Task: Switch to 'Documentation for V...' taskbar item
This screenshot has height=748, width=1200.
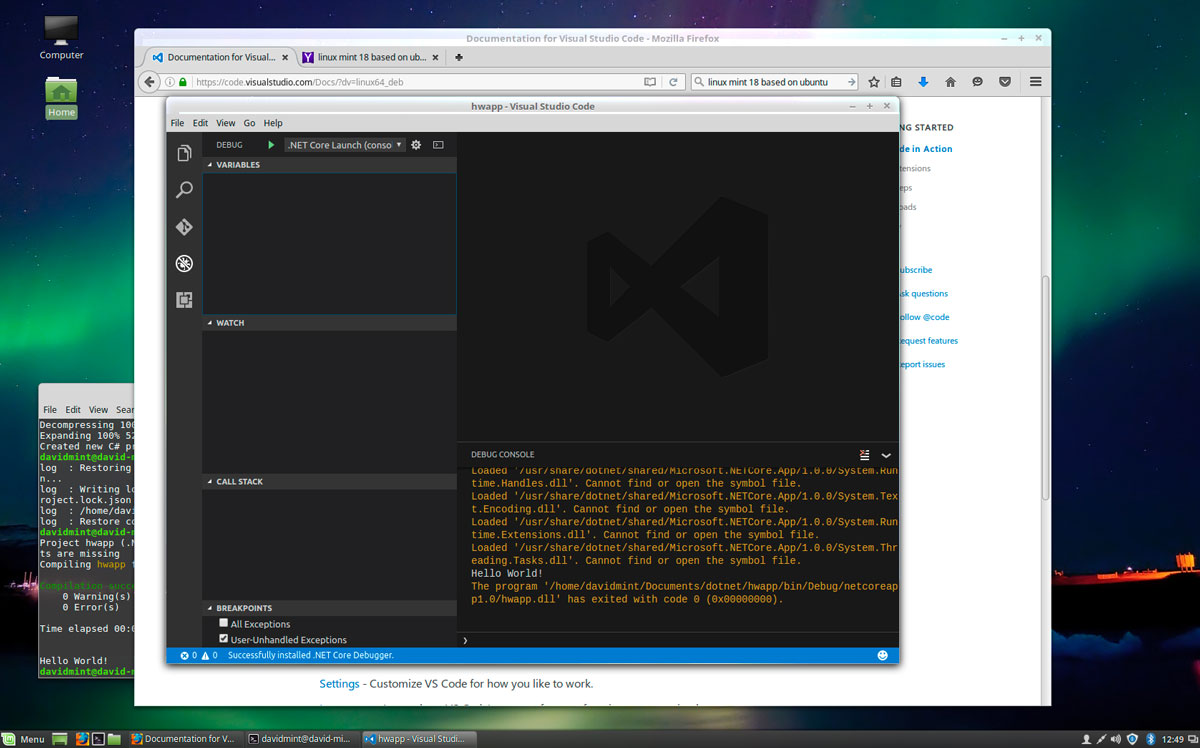Action: click(x=185, y=739)
